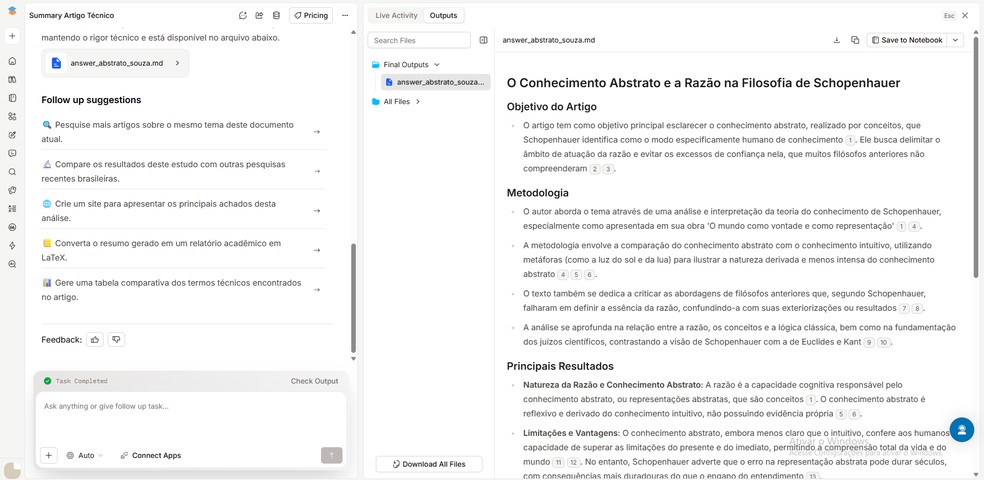The width and height of the screenshot is (984, 480).
Task: Open the chat bubble icon in sidebar
Action: 12,153
